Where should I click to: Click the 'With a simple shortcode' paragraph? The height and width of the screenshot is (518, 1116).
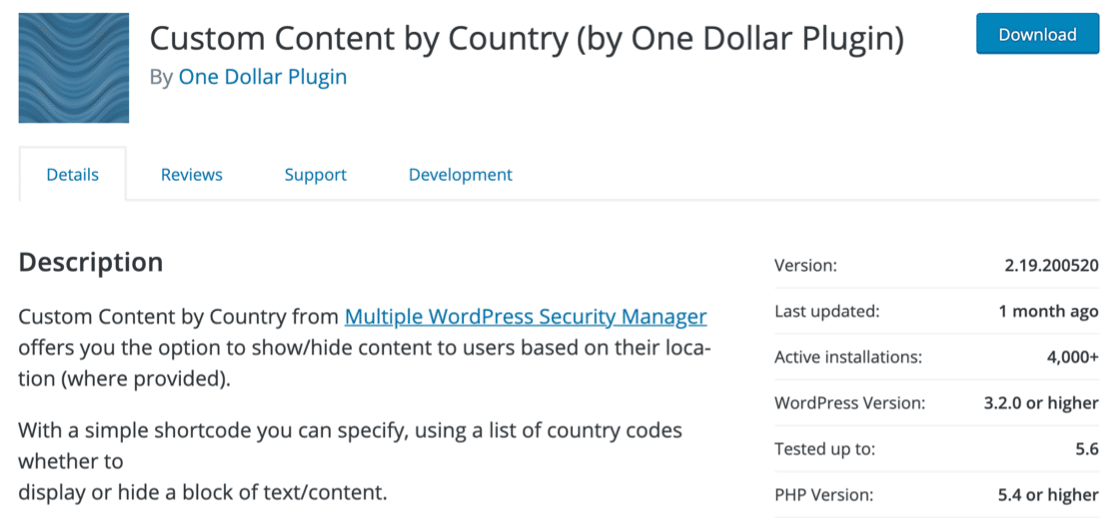pos(350,461)
